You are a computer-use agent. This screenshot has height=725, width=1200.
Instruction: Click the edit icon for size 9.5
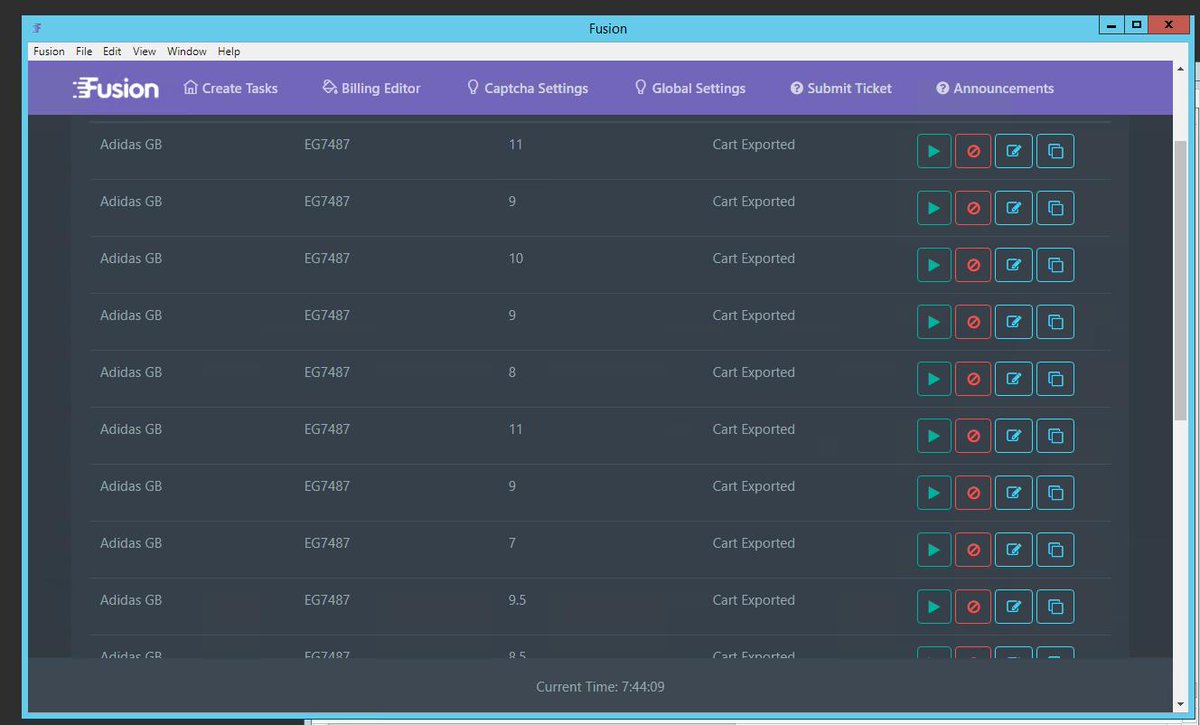(x=1014, y=607)
